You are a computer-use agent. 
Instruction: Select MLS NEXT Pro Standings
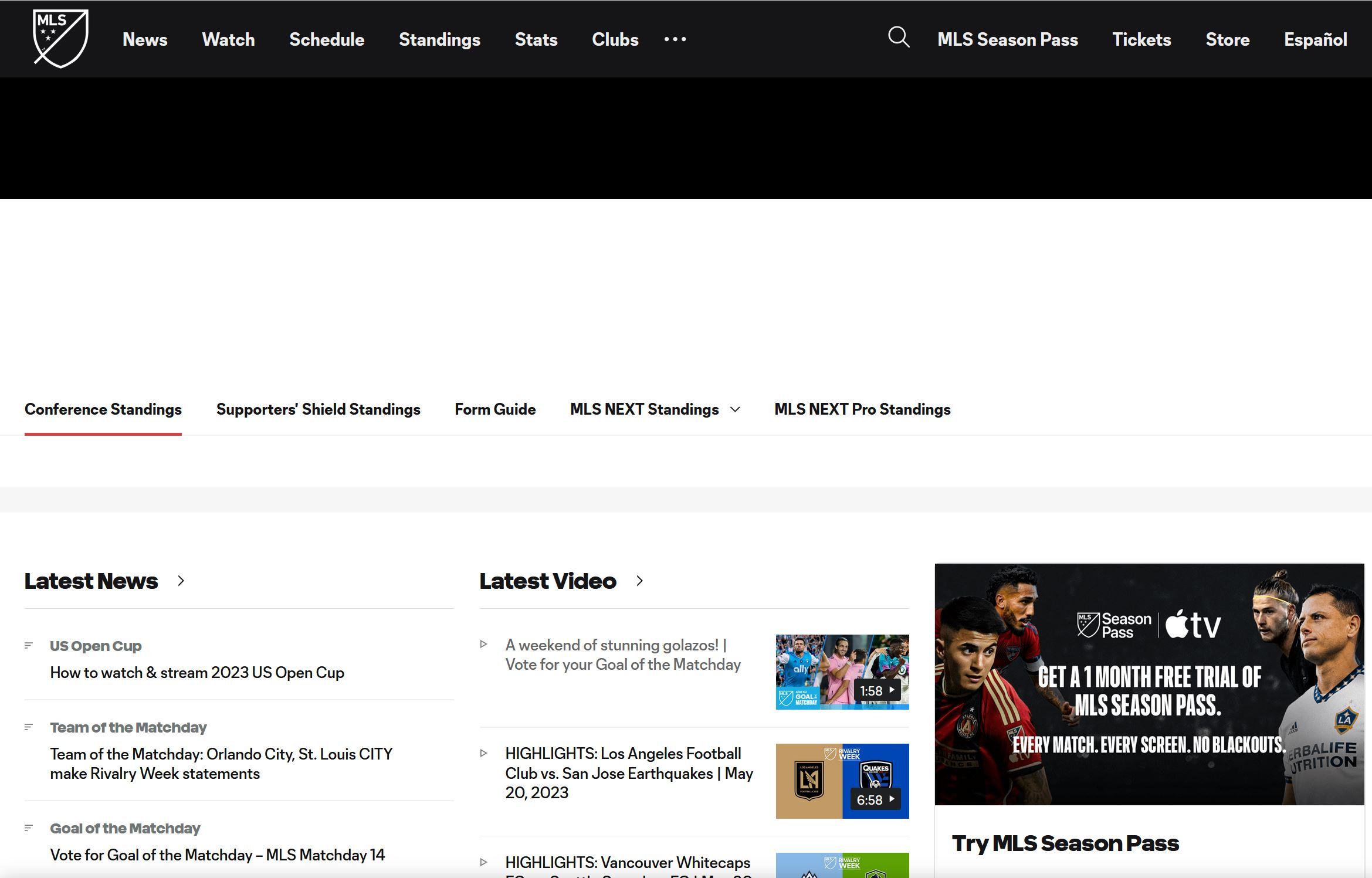click(862, 409)
